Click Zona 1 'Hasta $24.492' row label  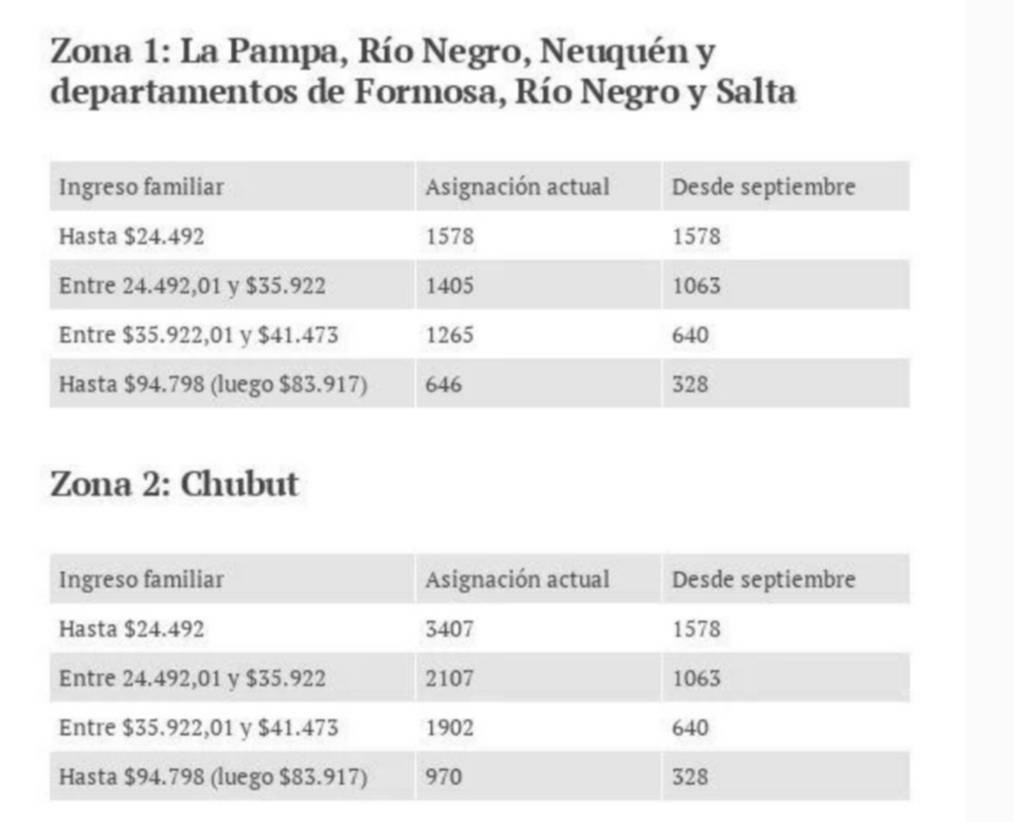132,237
